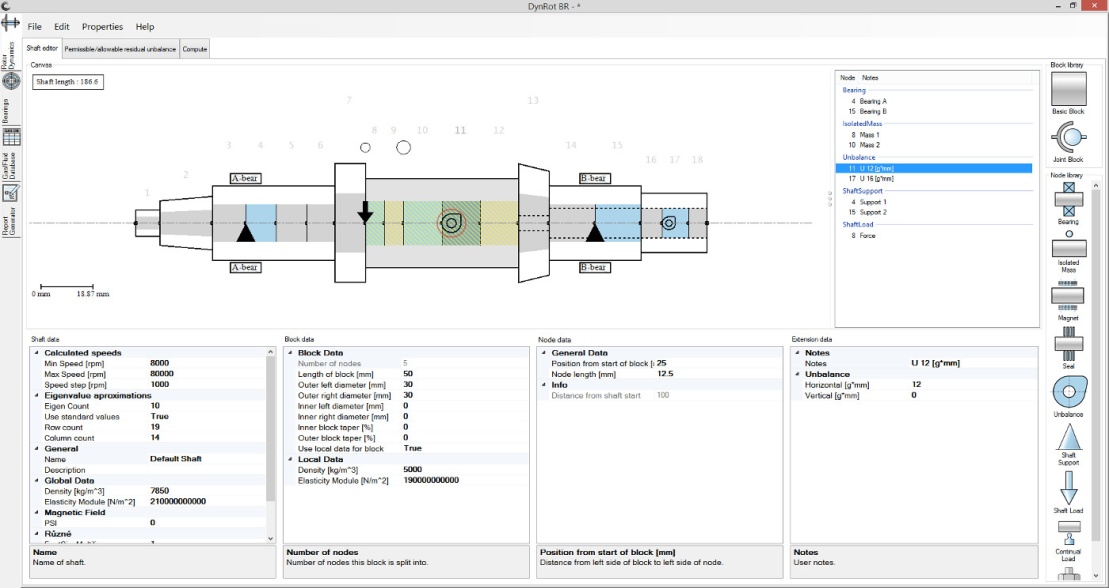
Task: Switch to the Compute tab
Action: 195,49
